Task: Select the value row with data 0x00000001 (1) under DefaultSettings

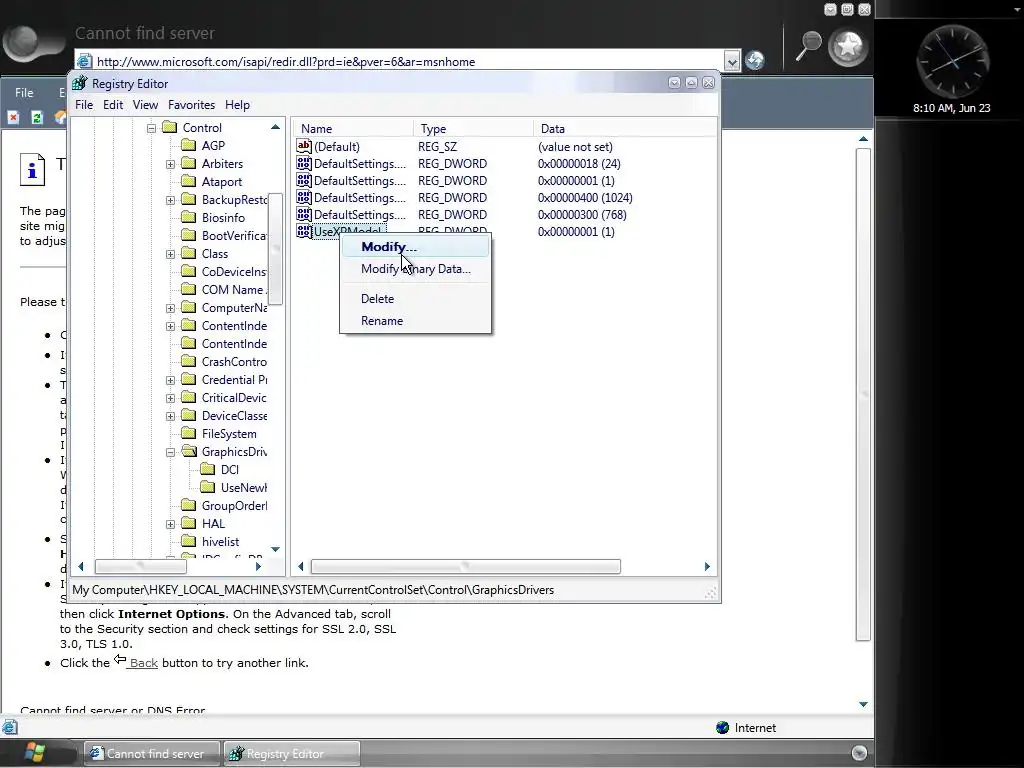Action: pyautogui.click(x=506, y=181)
